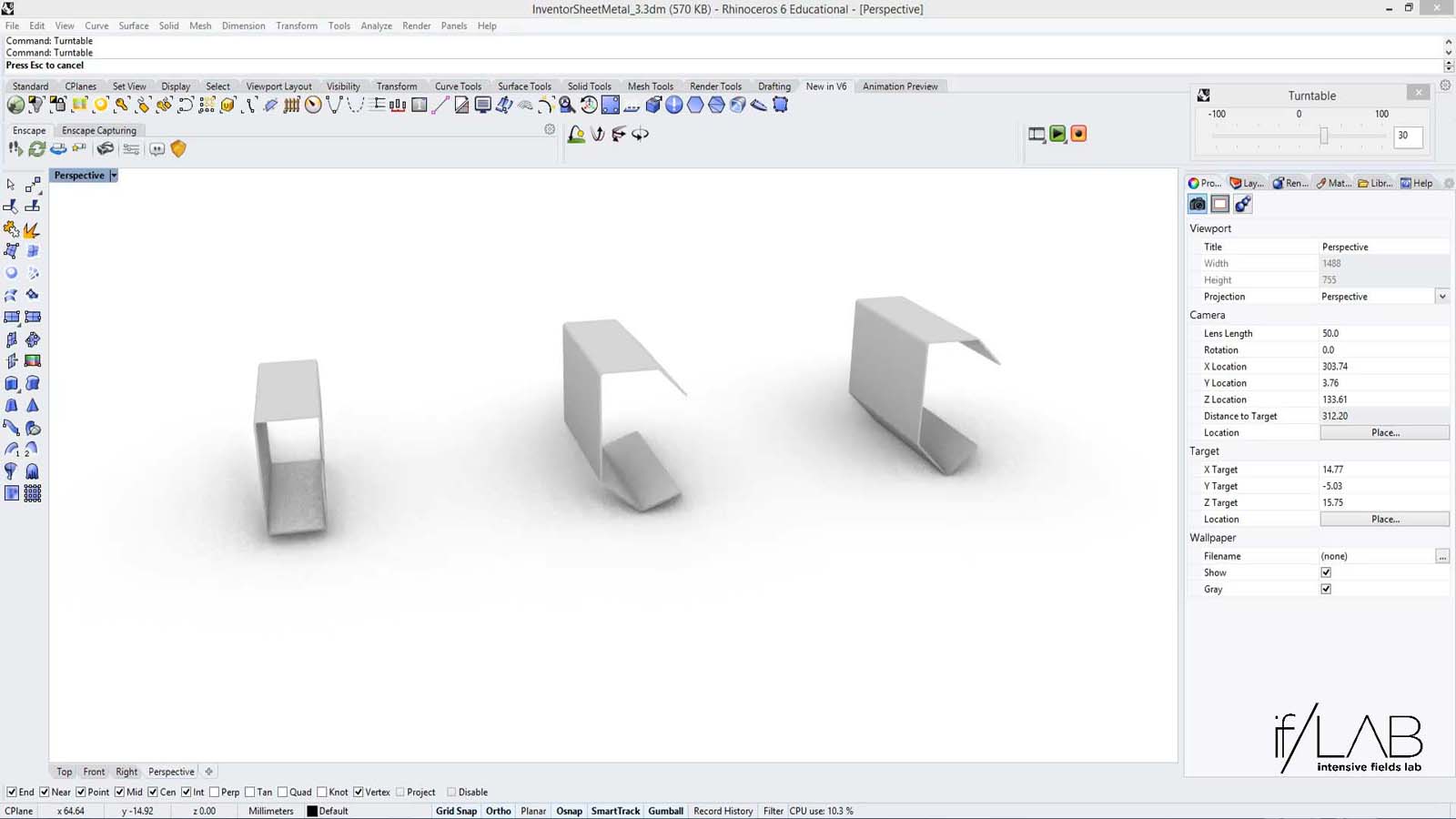Click the green play animation icon

point(1057,134)
